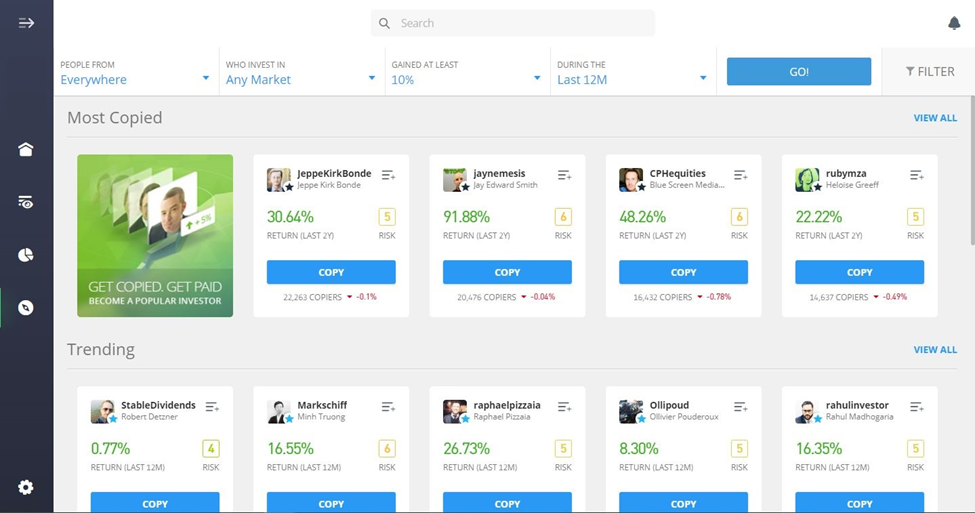Add raphaelpizzaia to watchlist icon
975x513 pixels.
pos(564,407)
